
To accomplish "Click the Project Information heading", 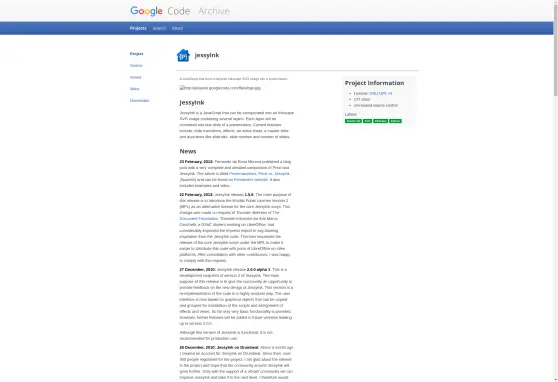I will (374, 83).
